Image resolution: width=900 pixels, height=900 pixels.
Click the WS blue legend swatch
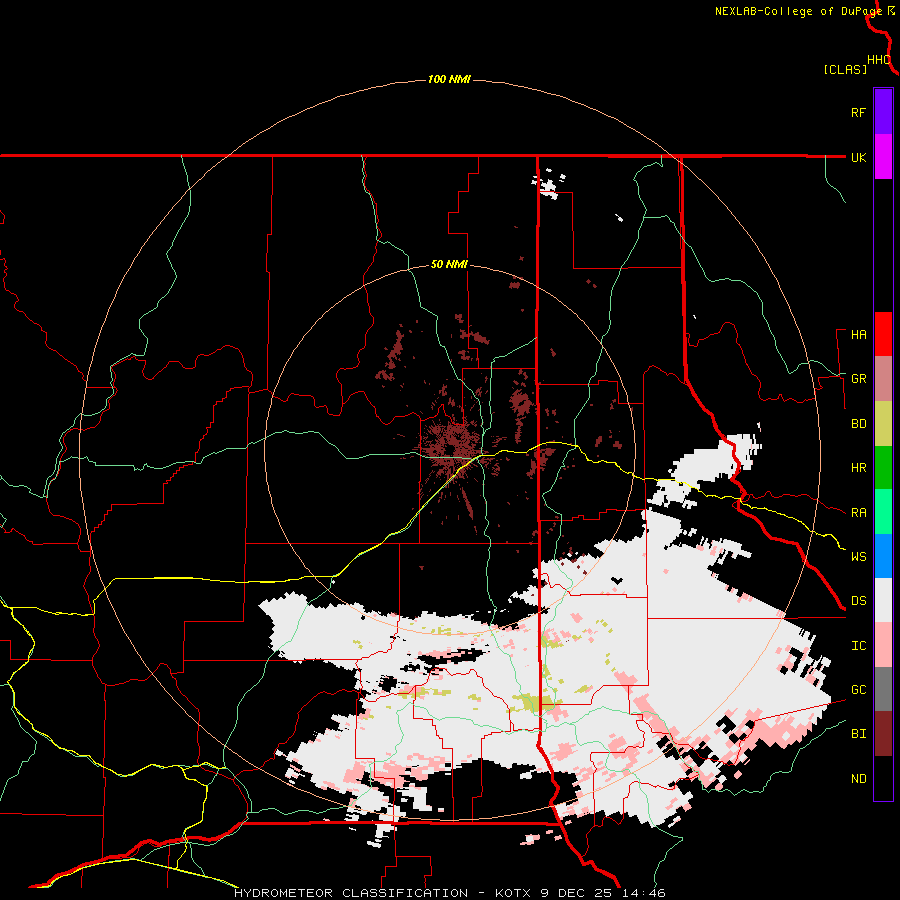point(883,556)
